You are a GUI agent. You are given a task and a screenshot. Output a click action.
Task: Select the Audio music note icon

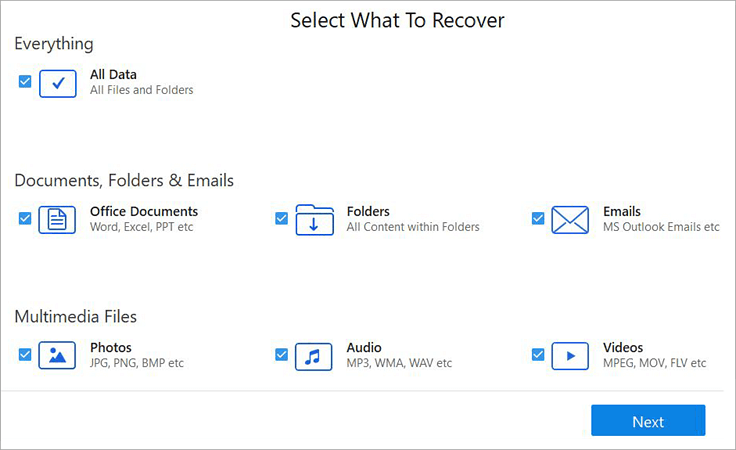click(314, 355)
